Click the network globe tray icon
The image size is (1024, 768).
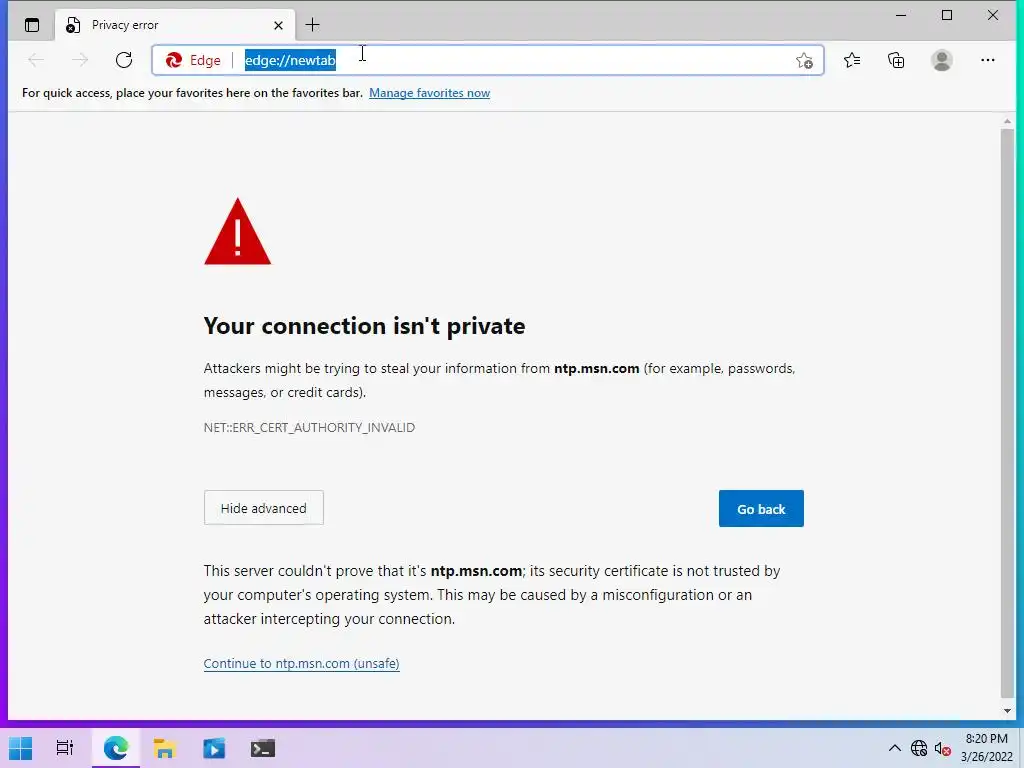click(919, 748)
